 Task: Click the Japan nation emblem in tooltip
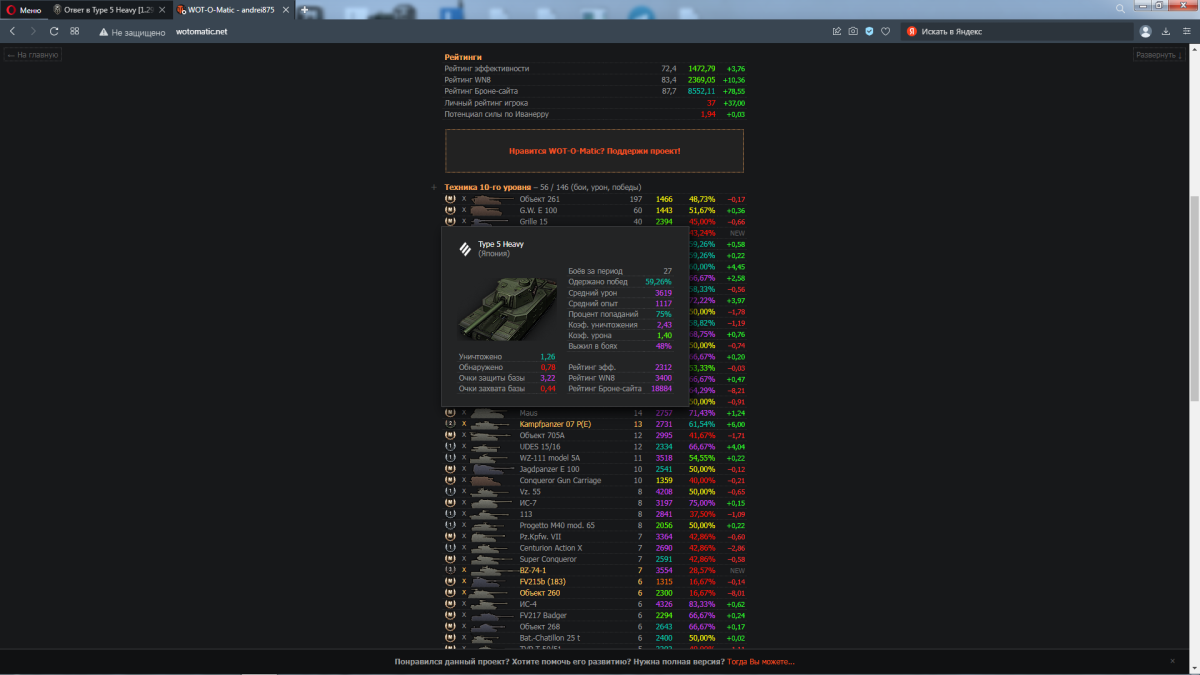pyautogui.click(x=465, y=249)
